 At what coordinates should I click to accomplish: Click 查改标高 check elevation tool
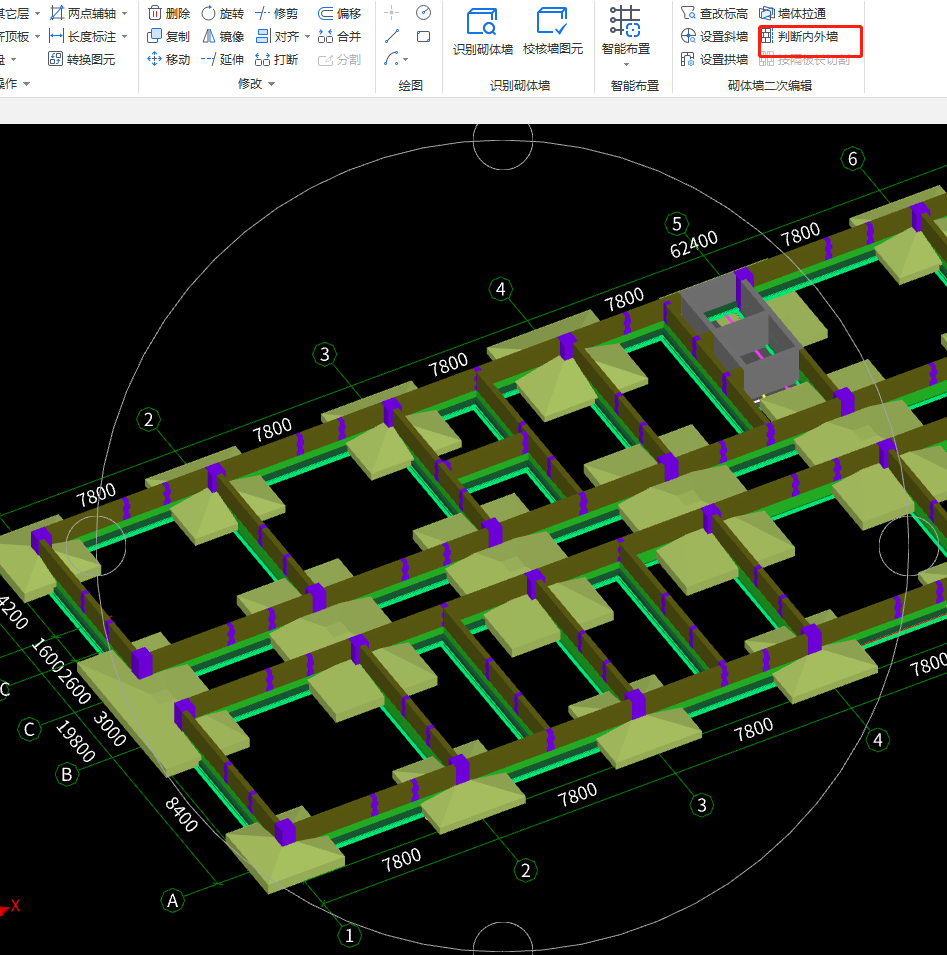click(714, 13)
